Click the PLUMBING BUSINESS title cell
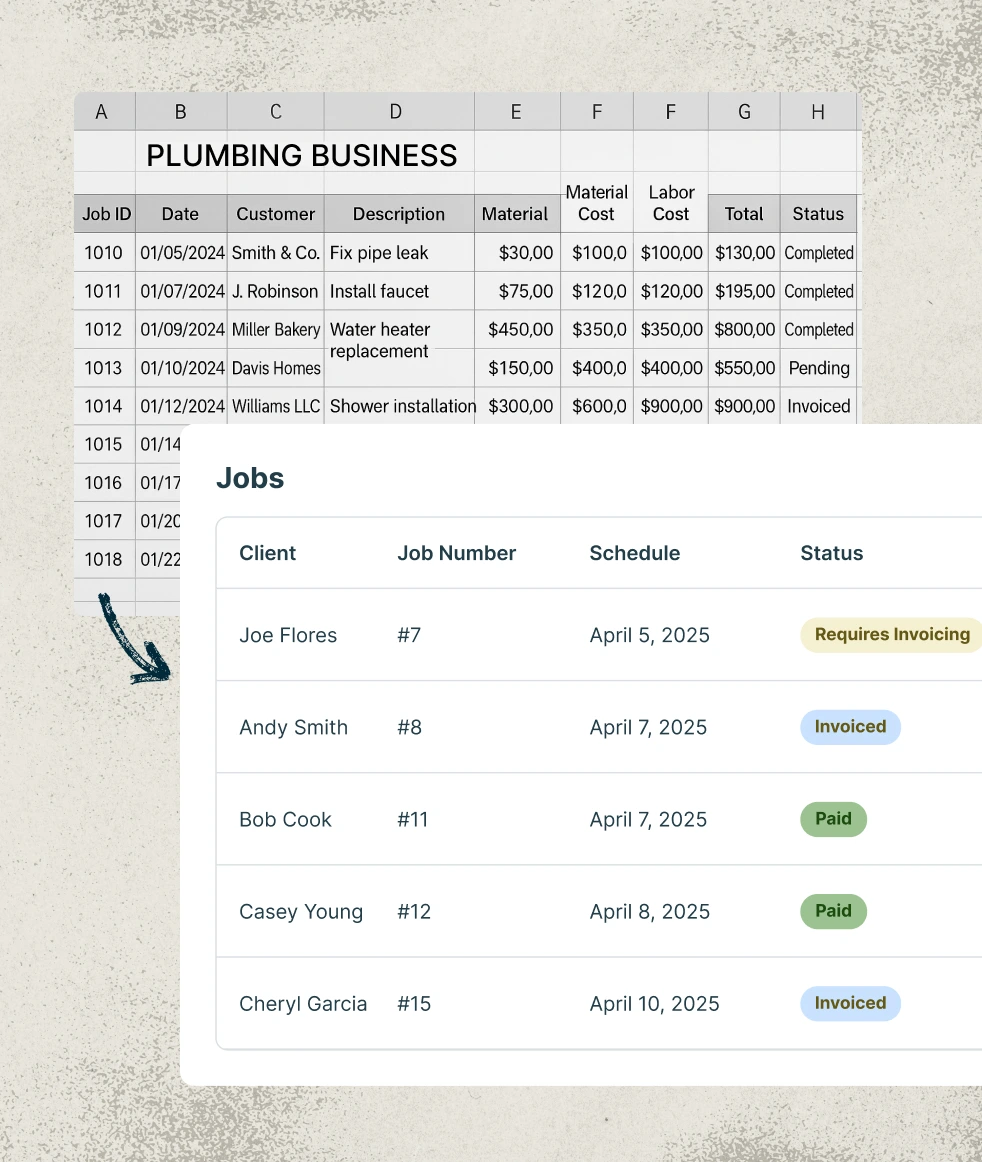 point(302,155)
